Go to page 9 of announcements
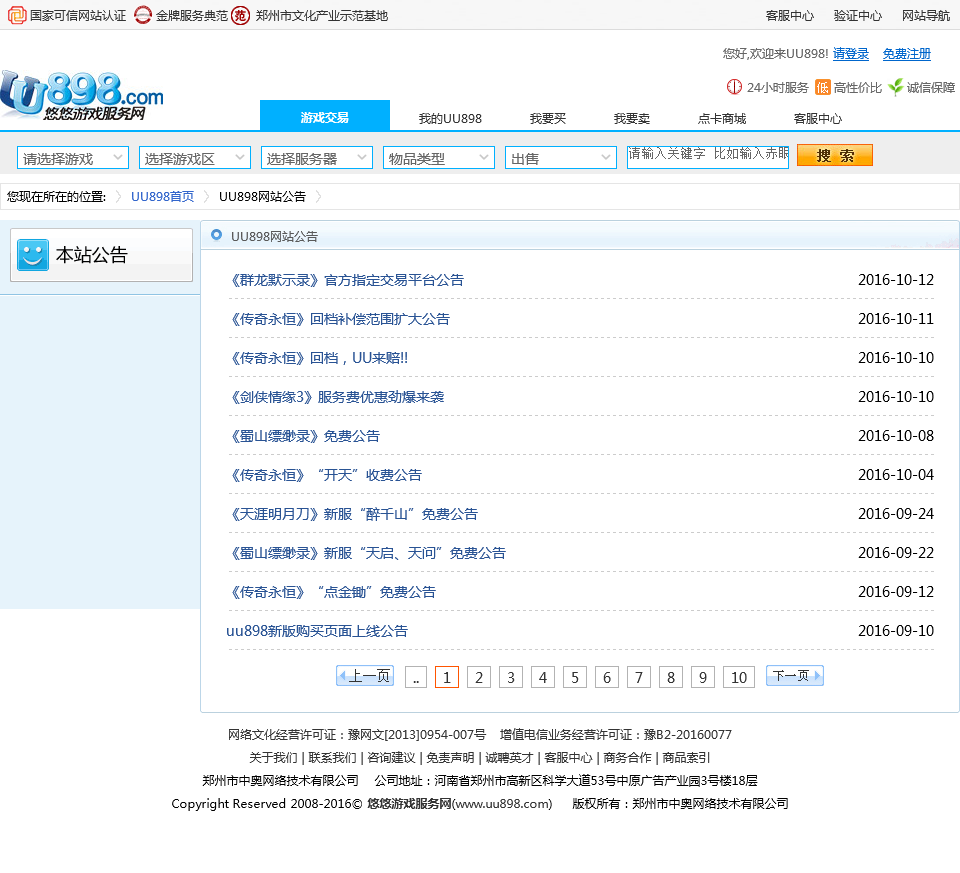Image resolution: width=960 pixels, height=873 pixels. pos(703,677)
